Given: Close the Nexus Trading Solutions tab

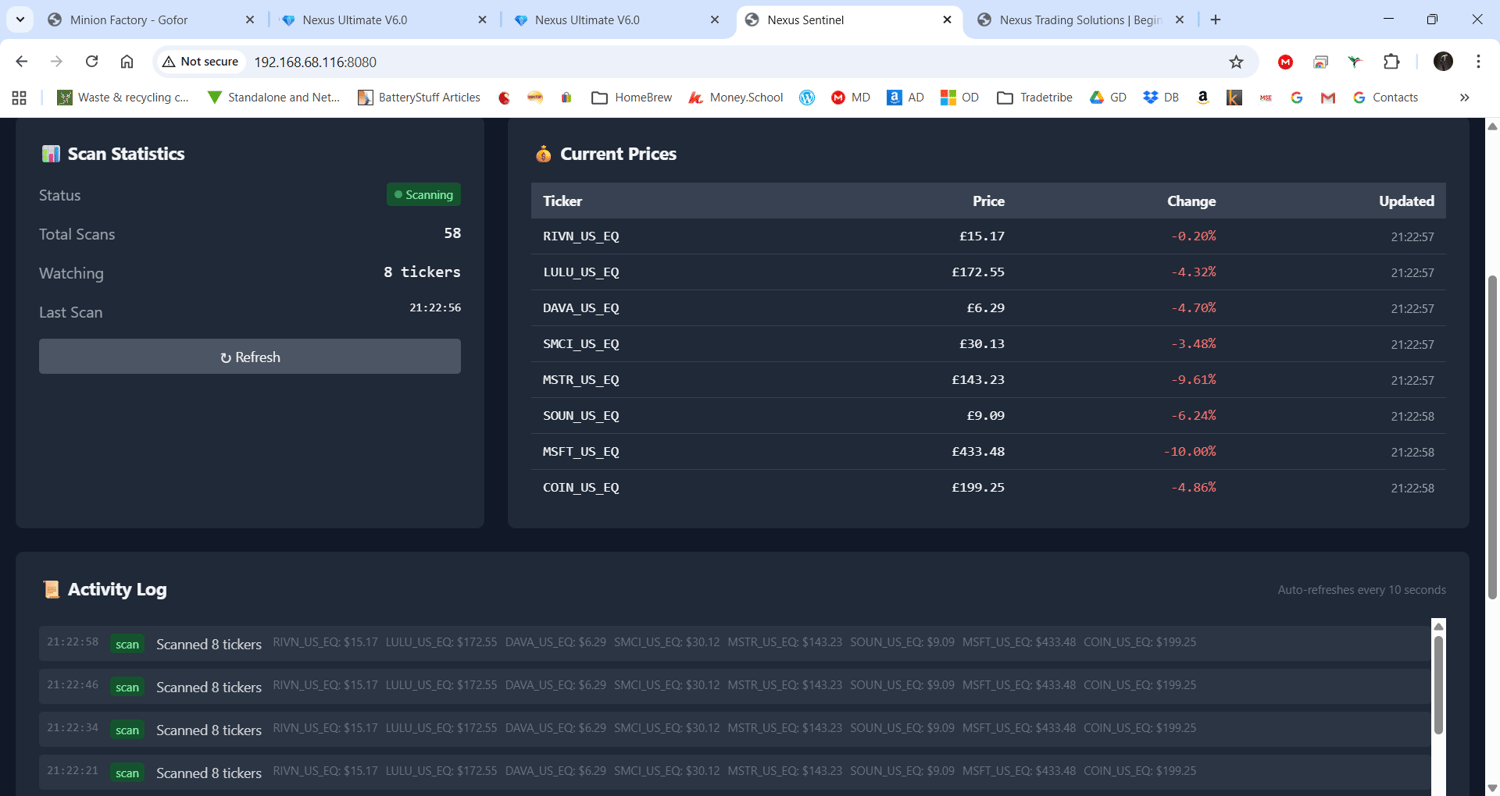Looking at the screenshot, I should [1179, 20].
